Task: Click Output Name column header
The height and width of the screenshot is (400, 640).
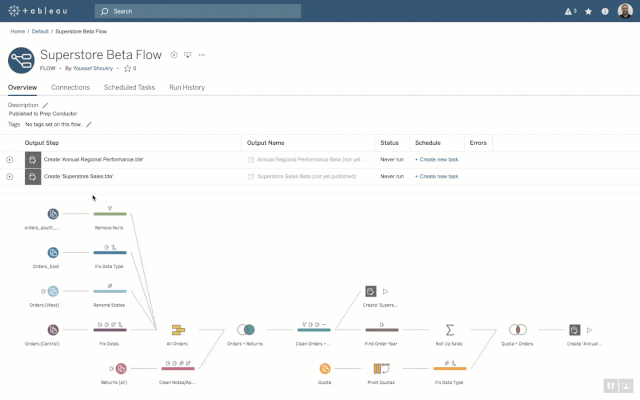Action: click(265, 143)
